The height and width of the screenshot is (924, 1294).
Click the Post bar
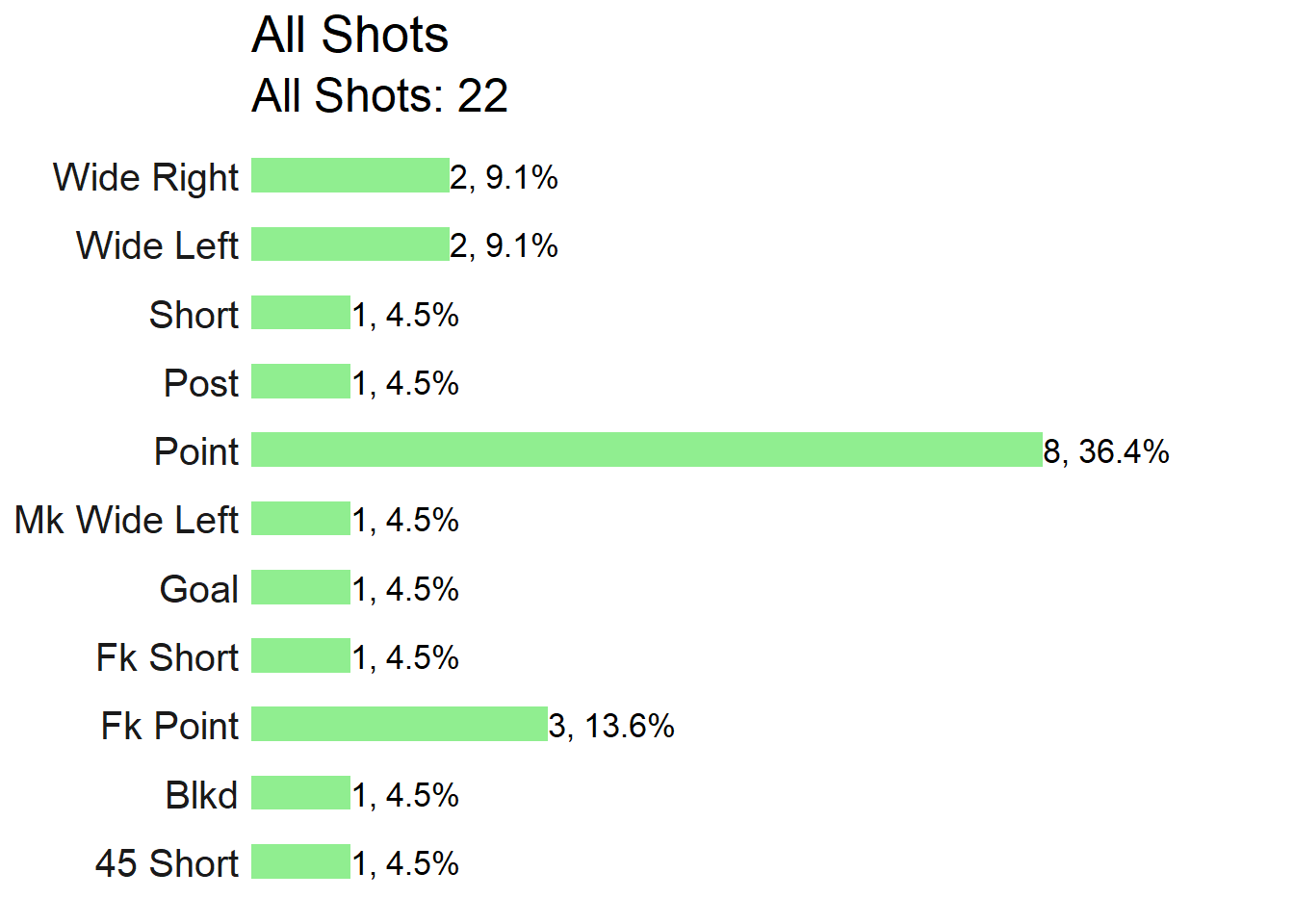pyautogui.click(x=300, y=381)
